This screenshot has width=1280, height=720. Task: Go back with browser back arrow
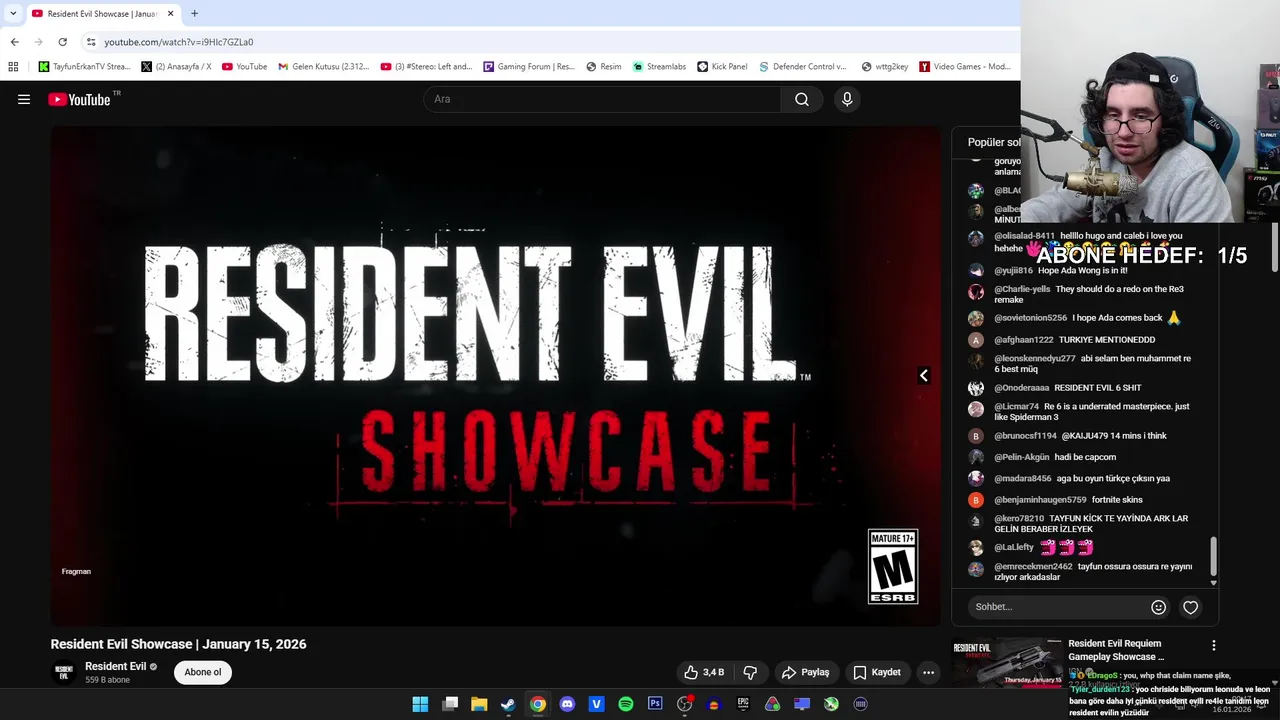pos(14,42)
